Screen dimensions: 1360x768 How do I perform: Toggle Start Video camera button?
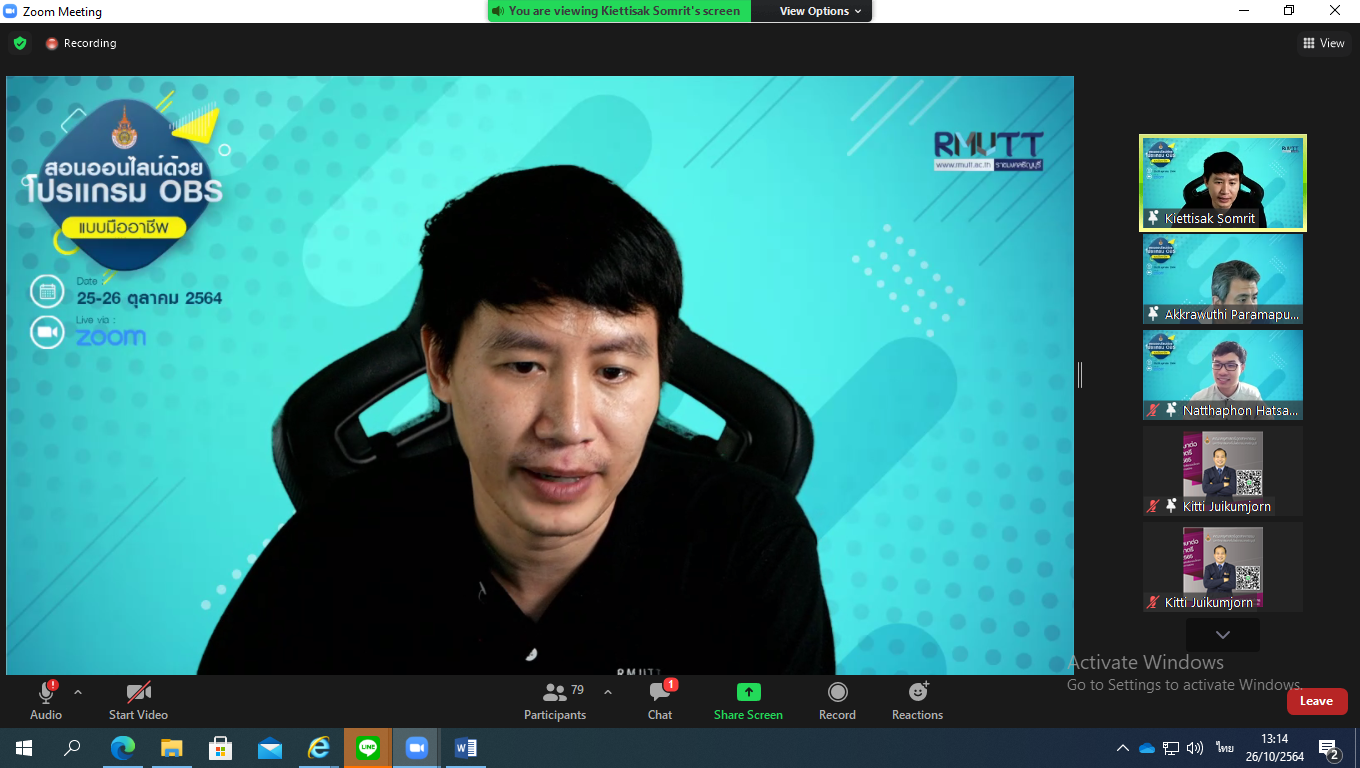pos(138,700)
